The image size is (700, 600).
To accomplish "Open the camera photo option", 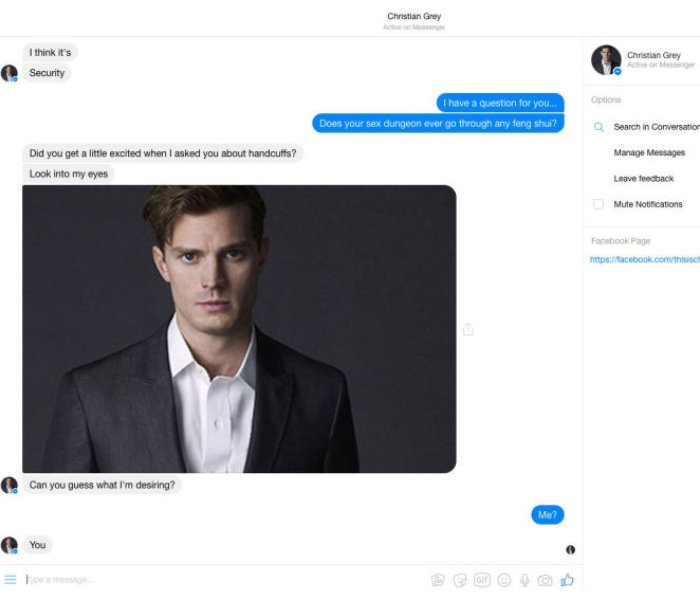I will pyautogui.click(x=545, y=580).
